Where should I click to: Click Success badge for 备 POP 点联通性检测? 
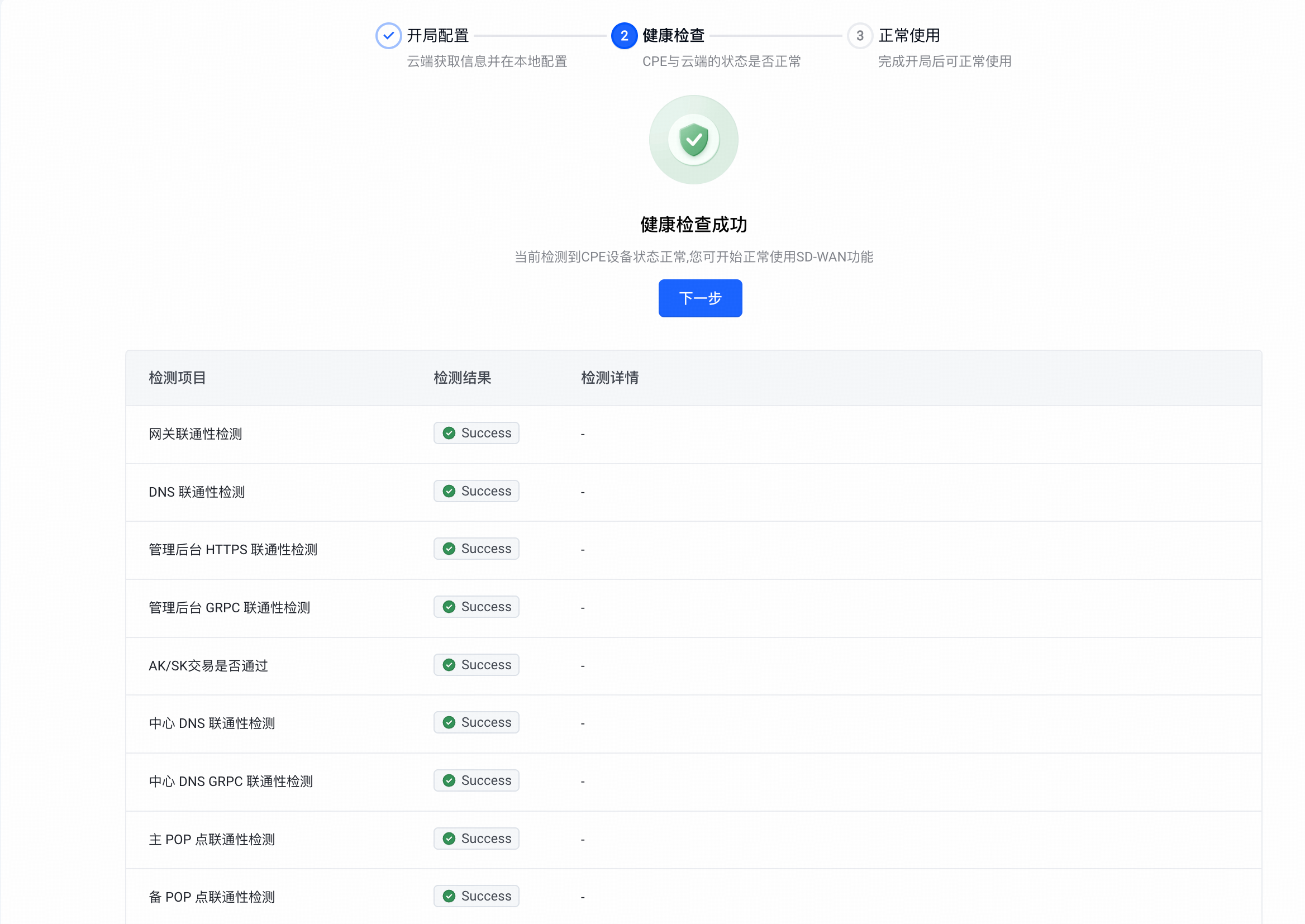point(476,896)
